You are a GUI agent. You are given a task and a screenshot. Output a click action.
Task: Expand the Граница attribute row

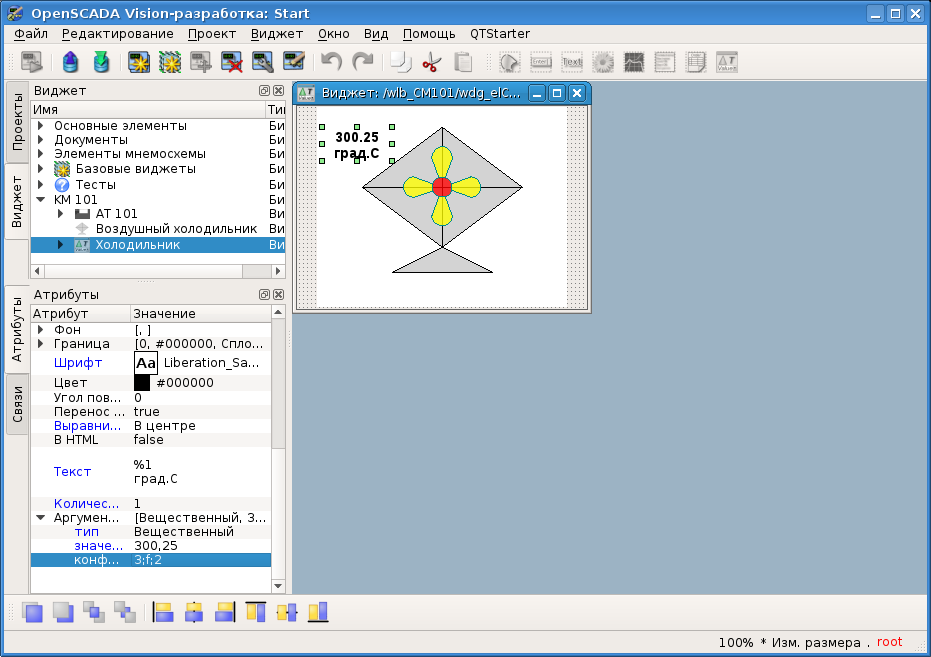point(41,344)
